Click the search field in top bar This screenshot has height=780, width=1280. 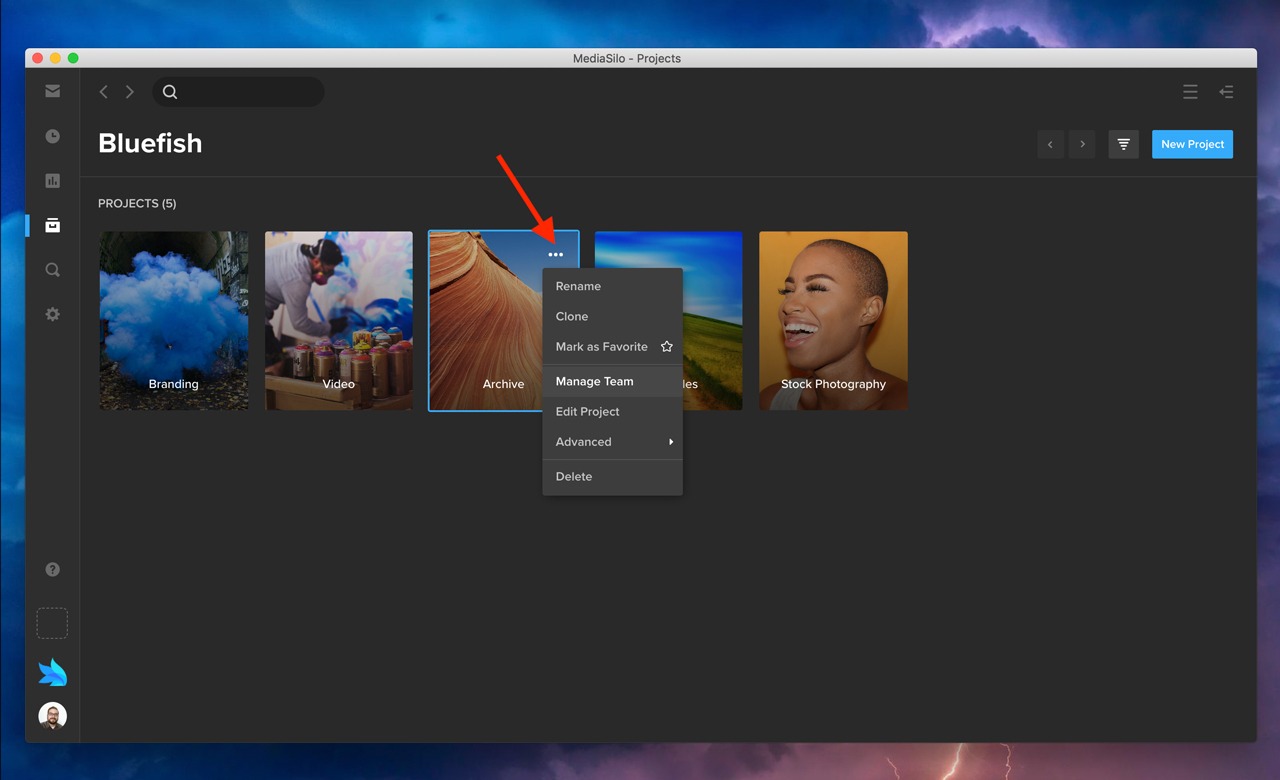pyautogui.click(x=238, y=92)
